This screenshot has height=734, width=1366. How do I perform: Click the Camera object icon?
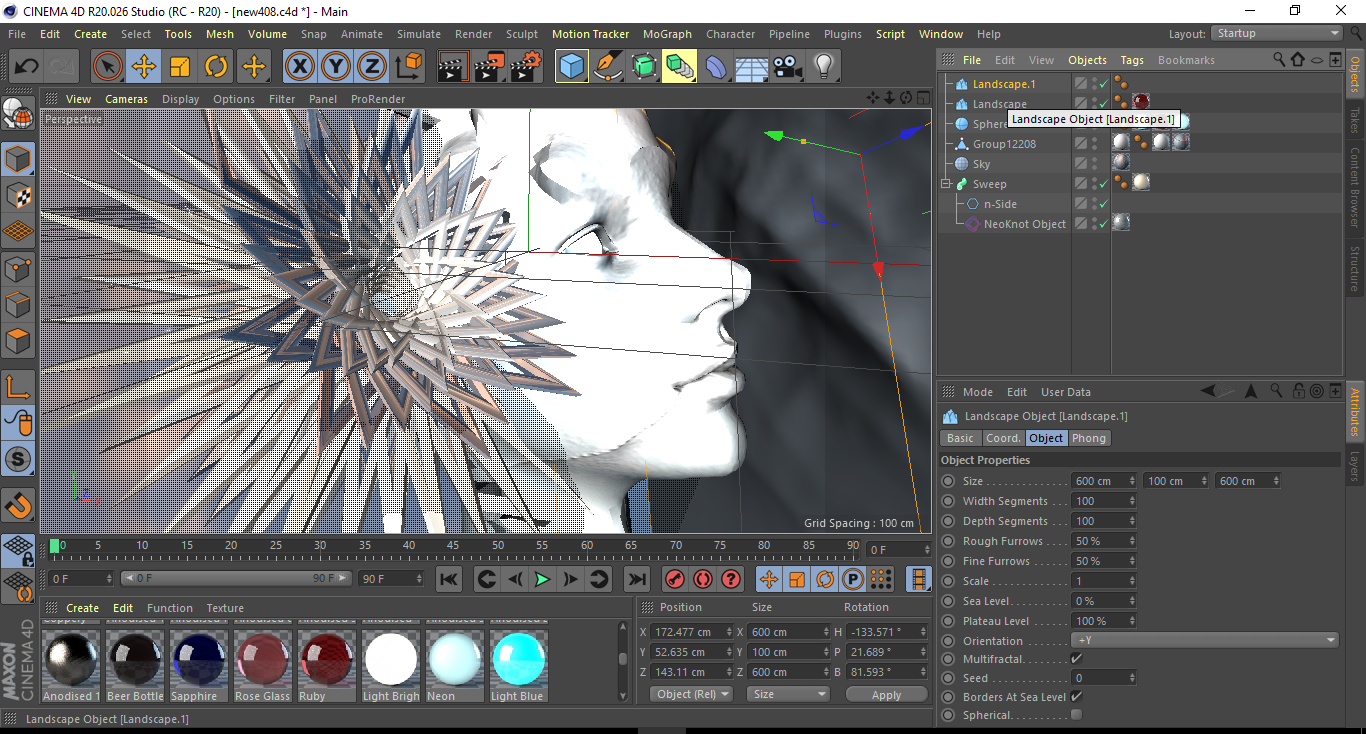pos(788,67)
